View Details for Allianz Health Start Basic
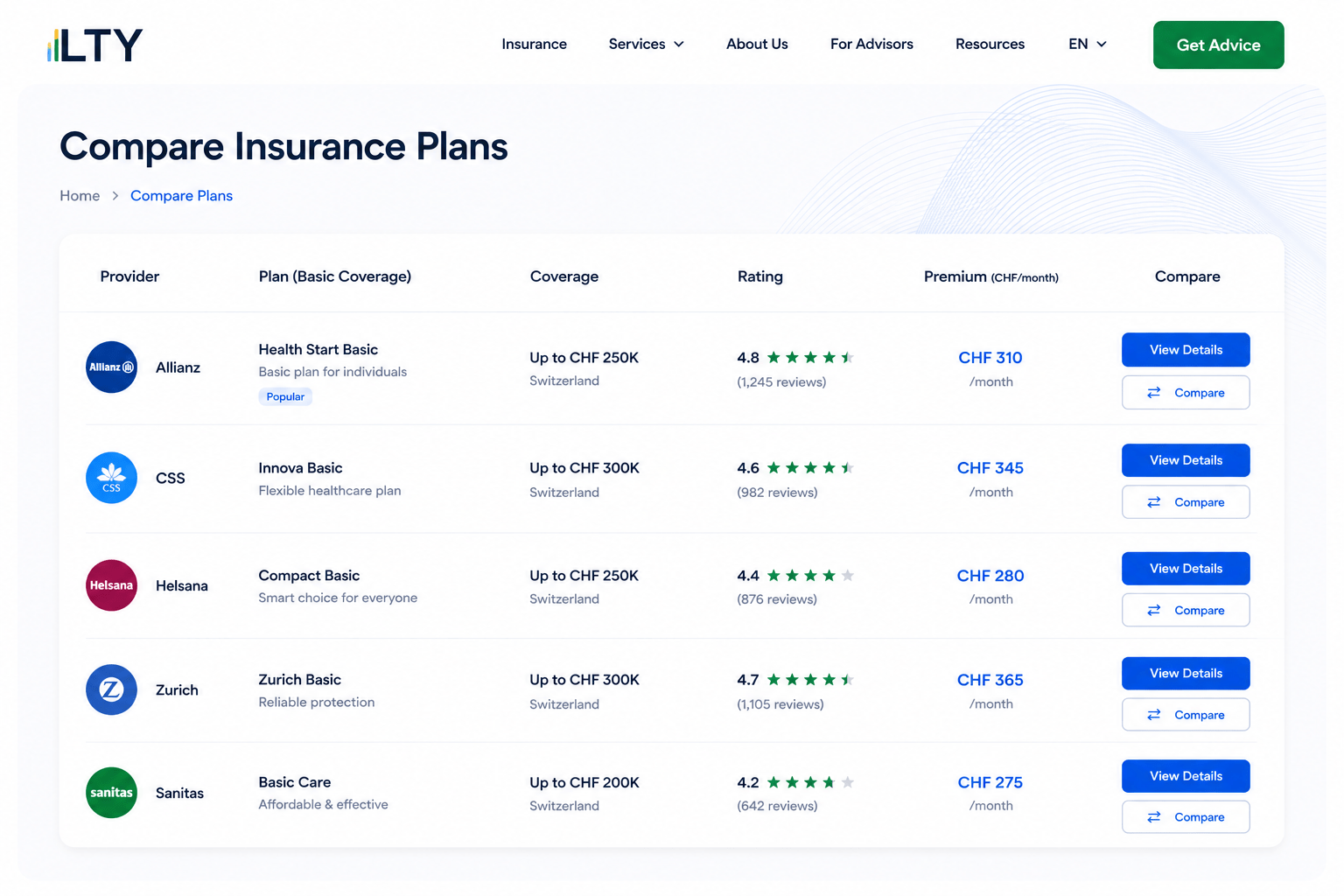 [1186, 350]
